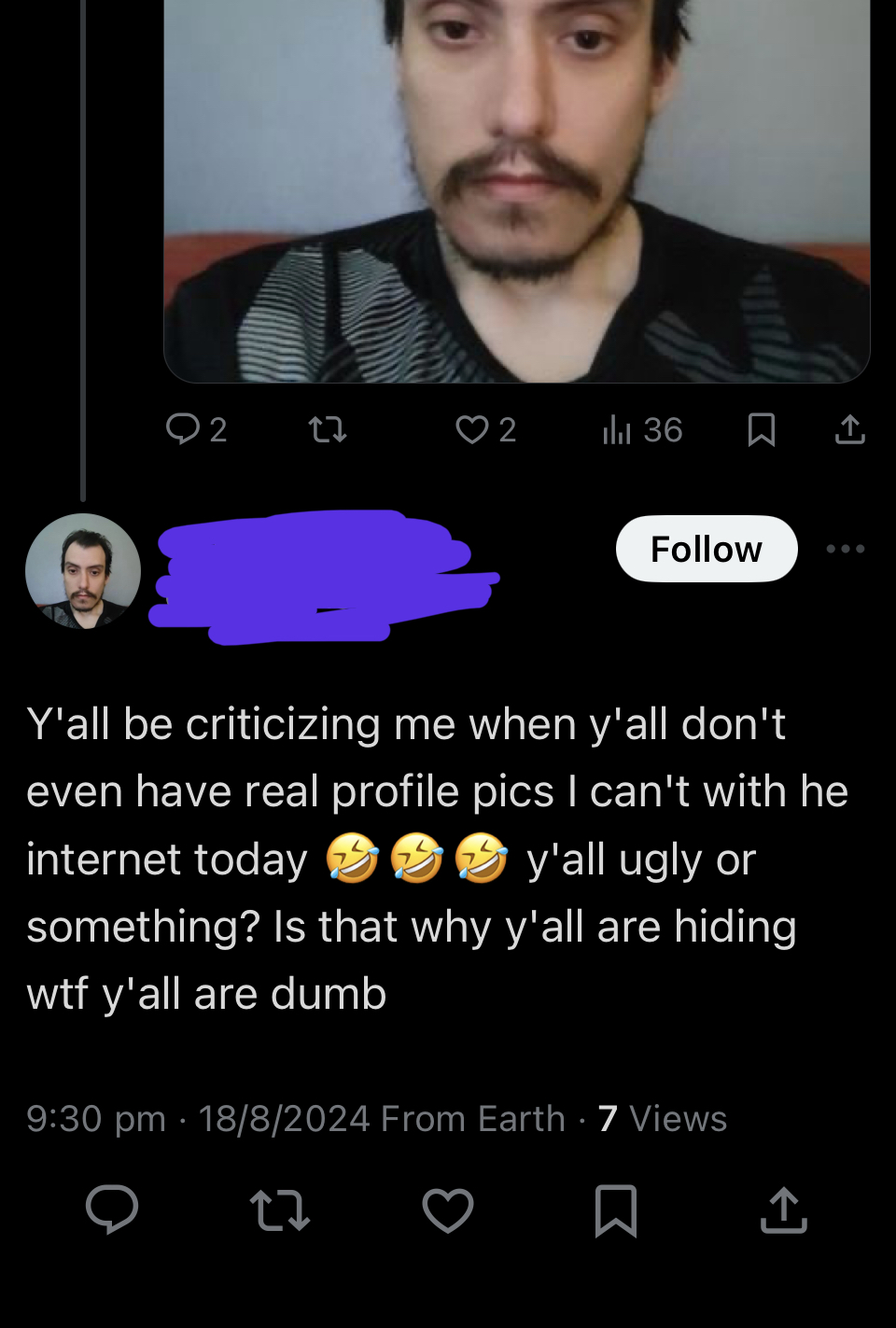896x1328 pixels.
Task: Tap the 9:30 pm timestamp
Action: pos(96,1118)
